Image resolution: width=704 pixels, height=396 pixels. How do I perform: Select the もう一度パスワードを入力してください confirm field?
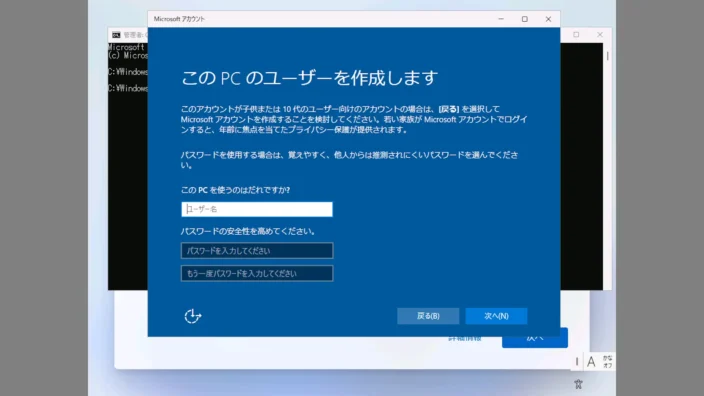tap(257, 273)
